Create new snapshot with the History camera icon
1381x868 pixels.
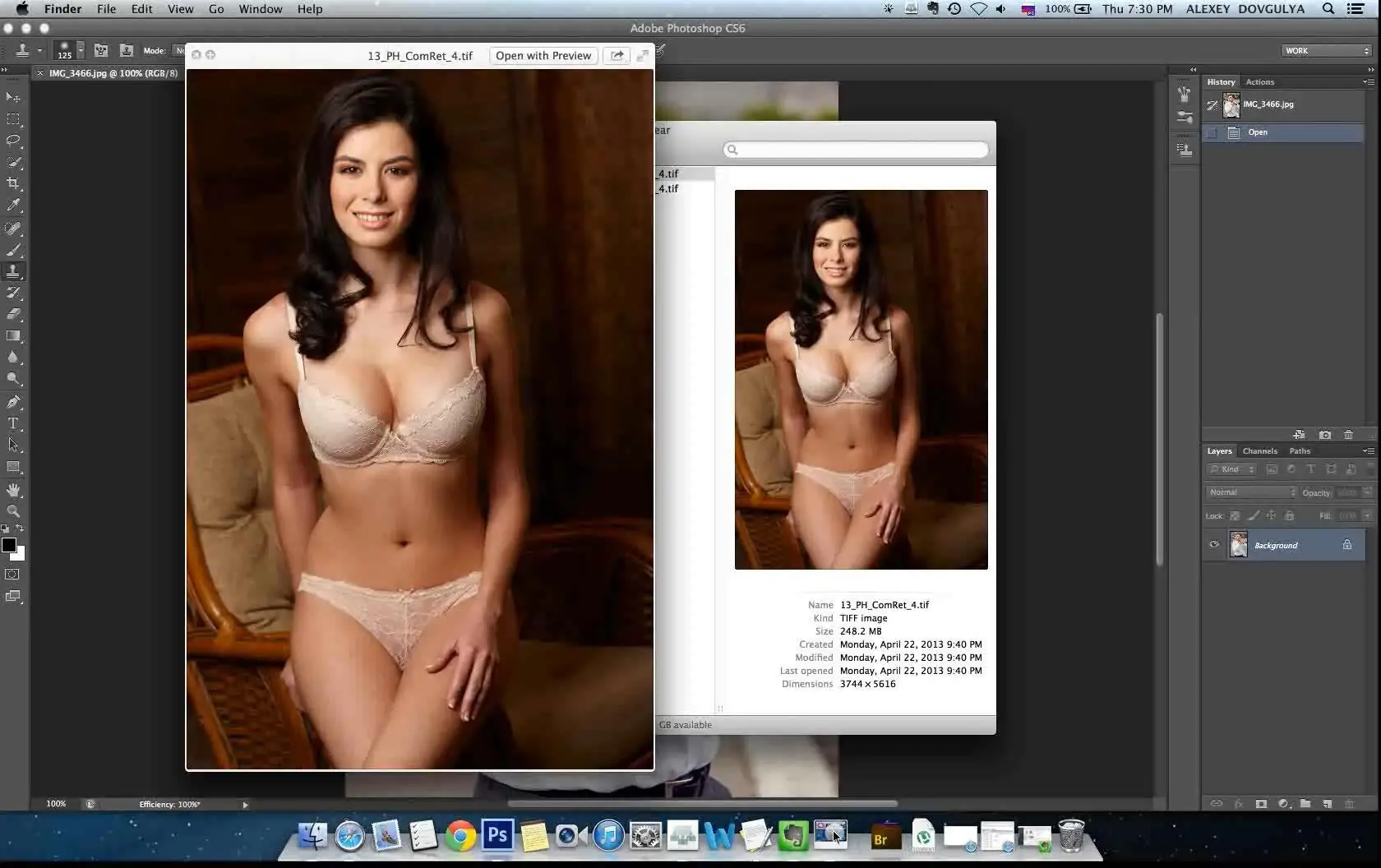(x=1325, y=435)
